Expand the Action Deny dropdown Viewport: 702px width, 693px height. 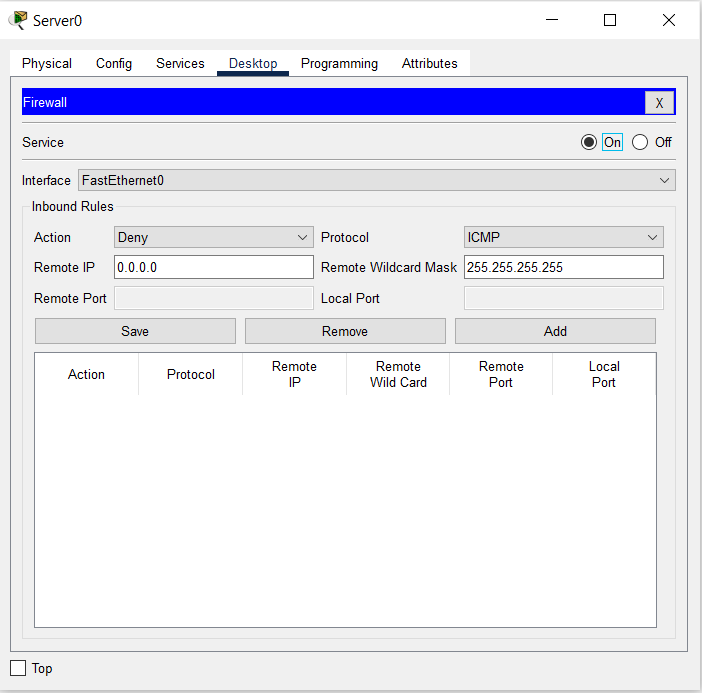tap(214, 237)
